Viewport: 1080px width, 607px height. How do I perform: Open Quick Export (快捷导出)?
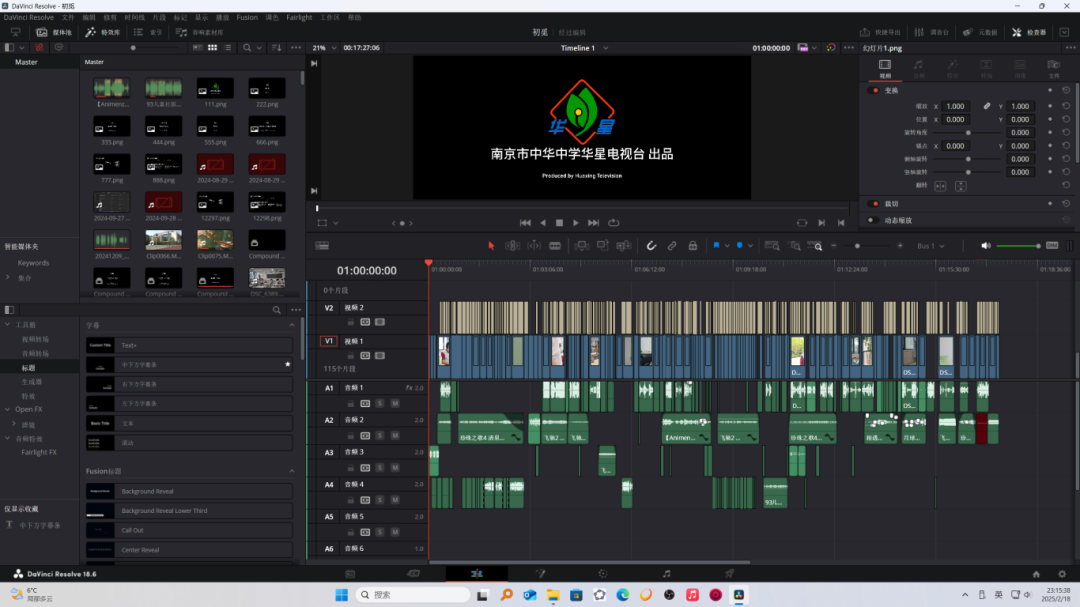[x=880, y=32]
